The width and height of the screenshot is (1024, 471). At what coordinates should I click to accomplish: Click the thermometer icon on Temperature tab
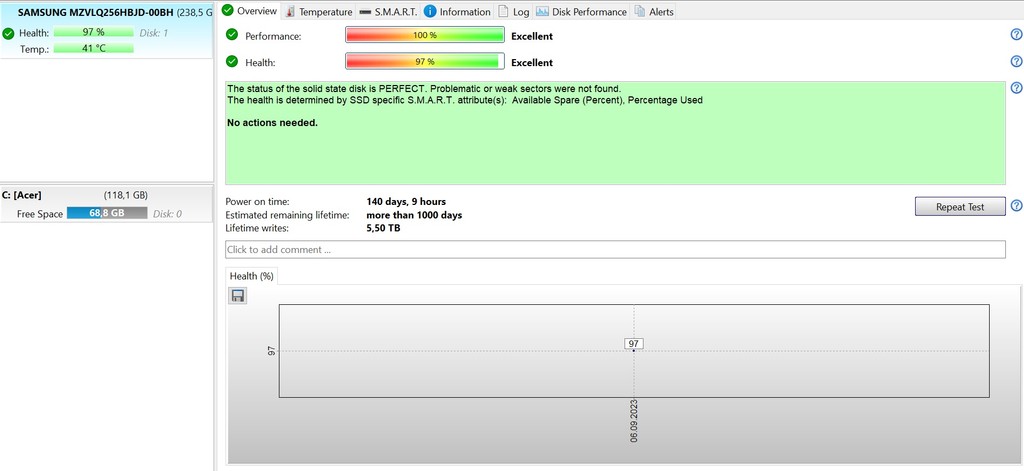click(290, 12)
